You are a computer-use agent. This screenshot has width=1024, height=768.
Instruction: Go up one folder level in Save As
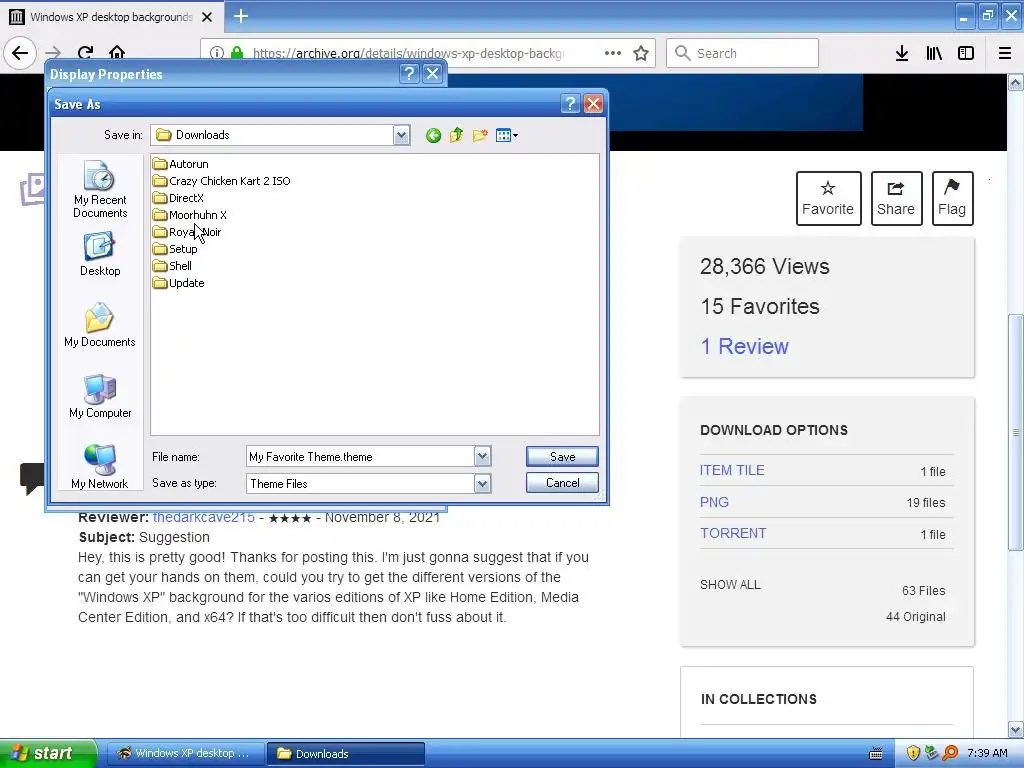coord(456,135)
